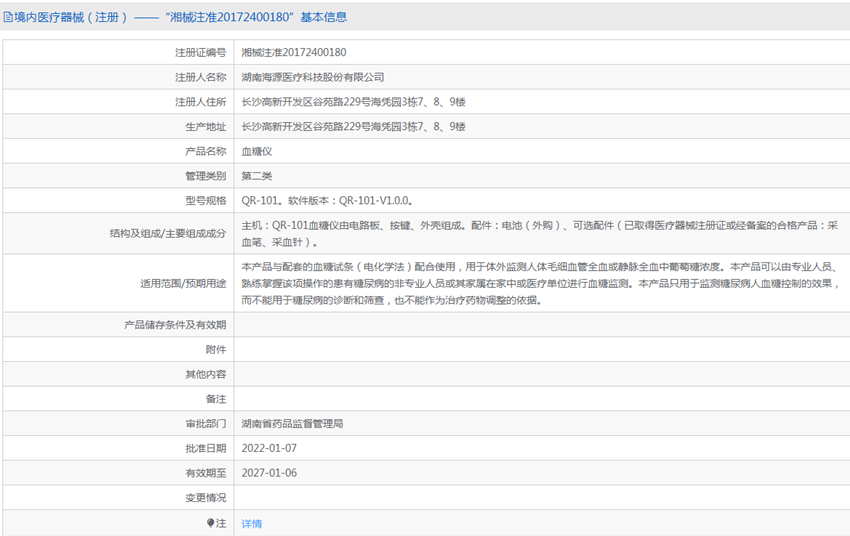Select the address value in the 注册人住所 row
850x536 pixels.
[x=353, y=102]
